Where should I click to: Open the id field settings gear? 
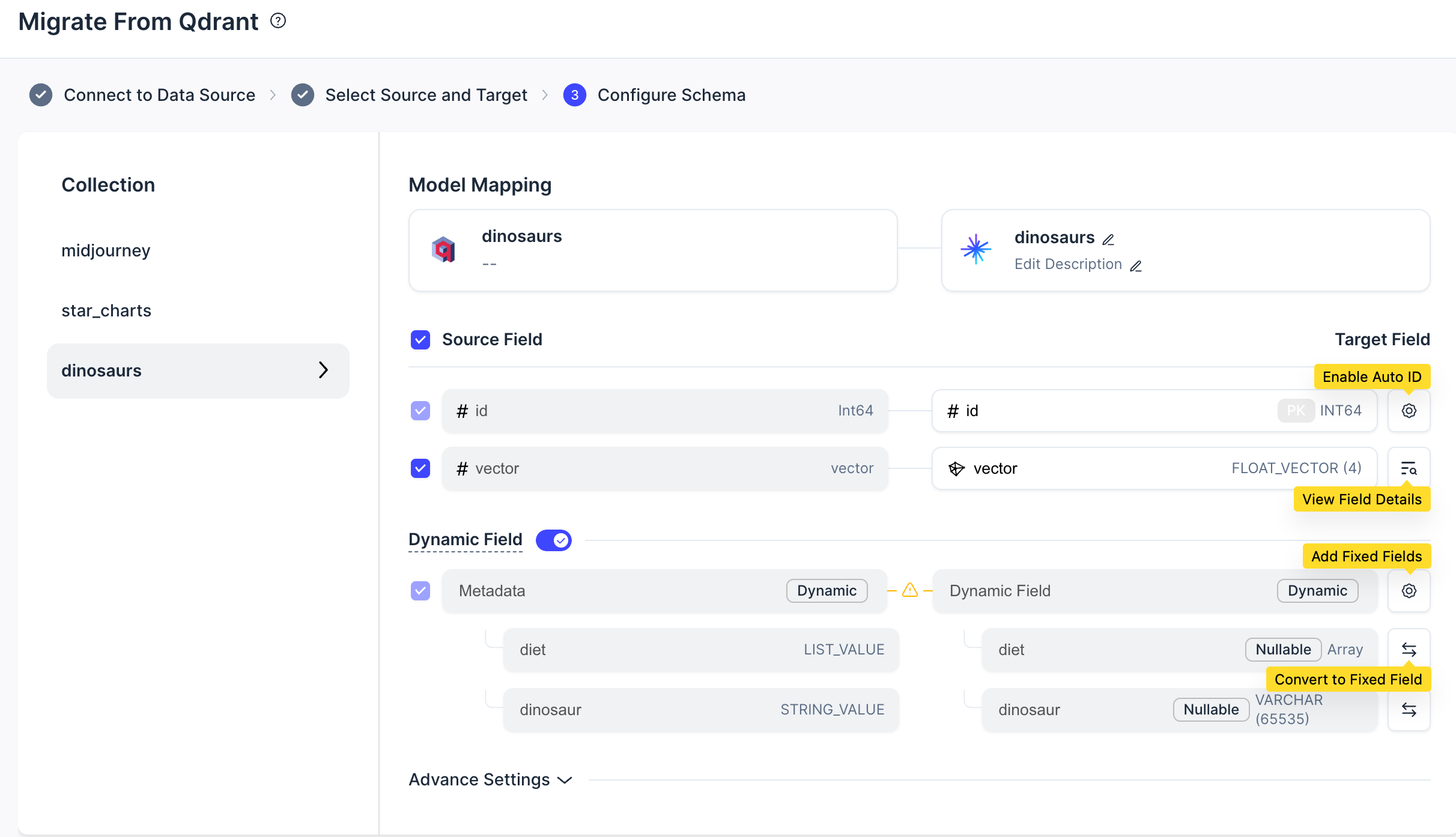point(1409,411)
